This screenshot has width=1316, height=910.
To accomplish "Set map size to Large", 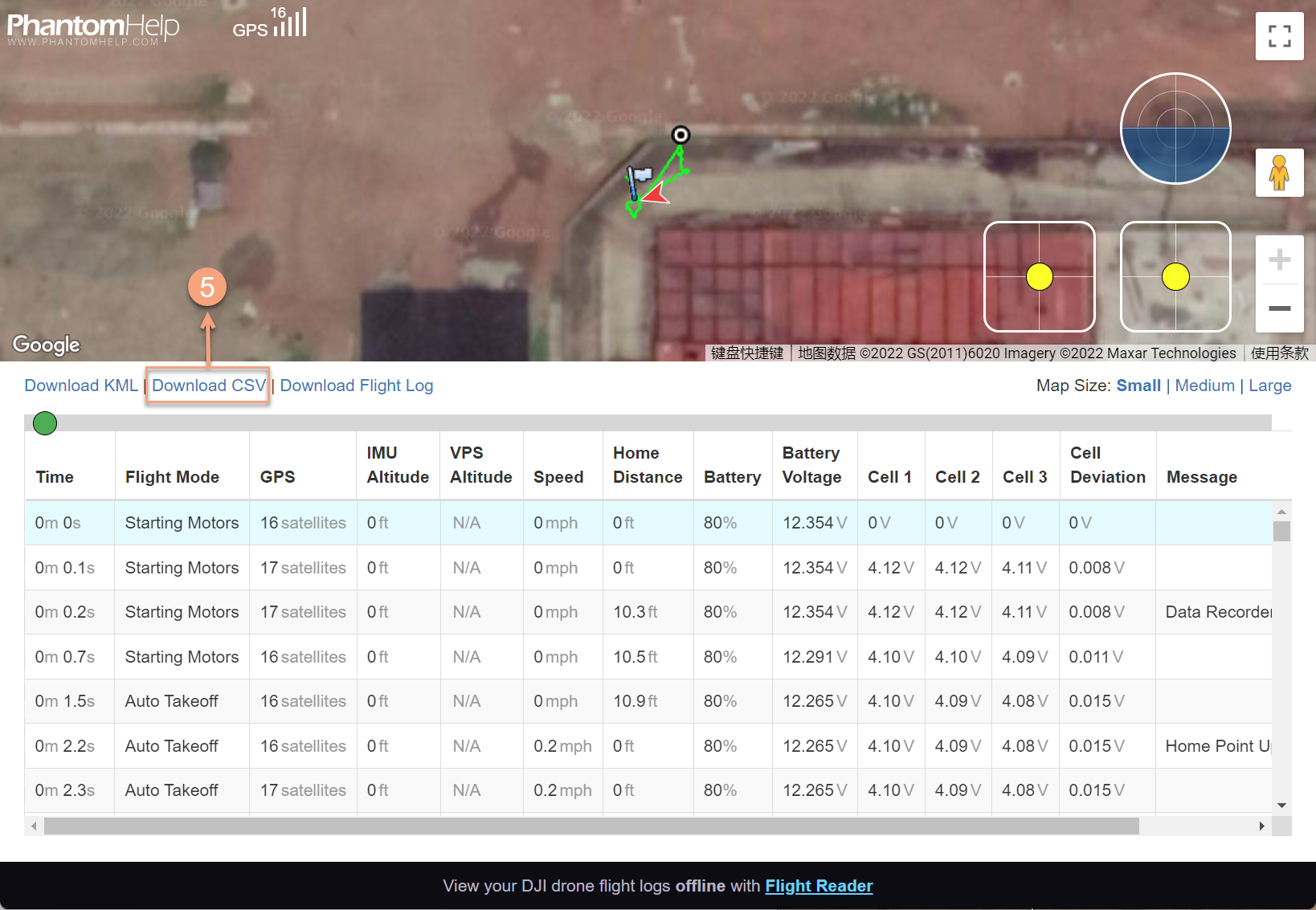I will tap(1269, 386).
